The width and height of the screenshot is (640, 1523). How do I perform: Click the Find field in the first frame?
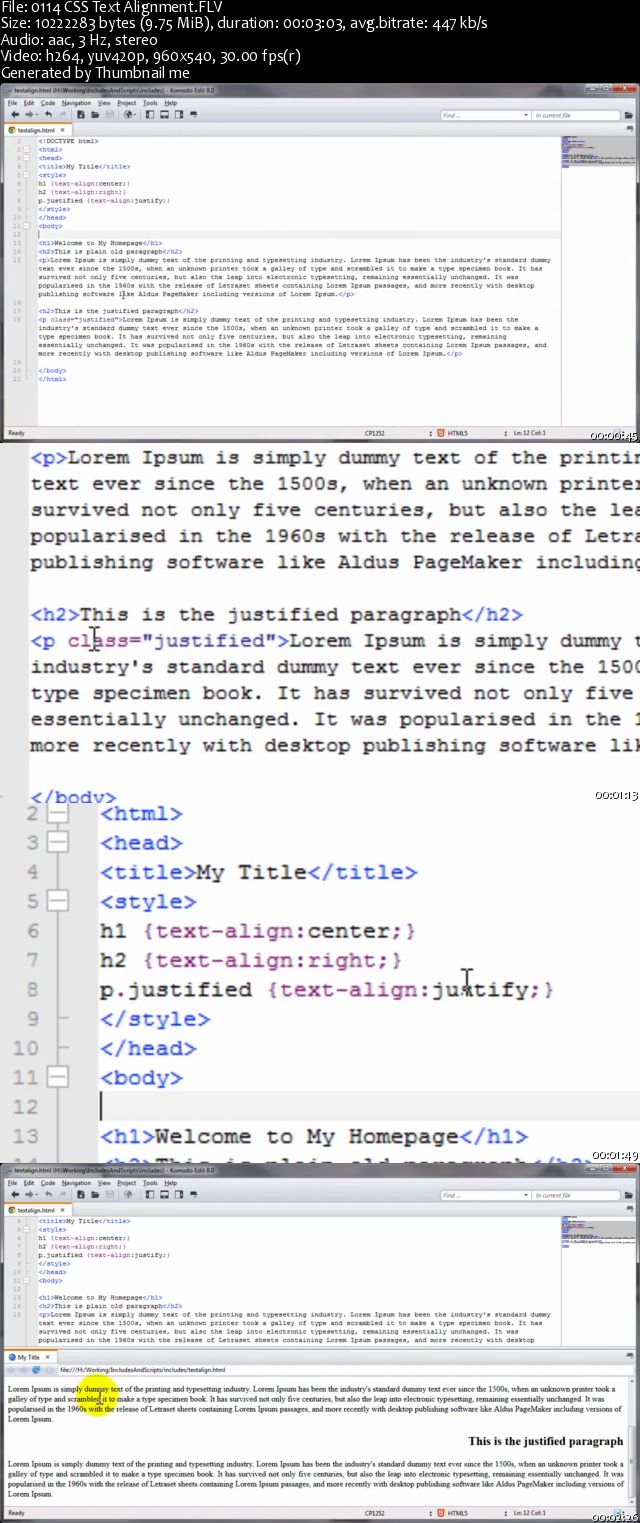click(483, 115)
